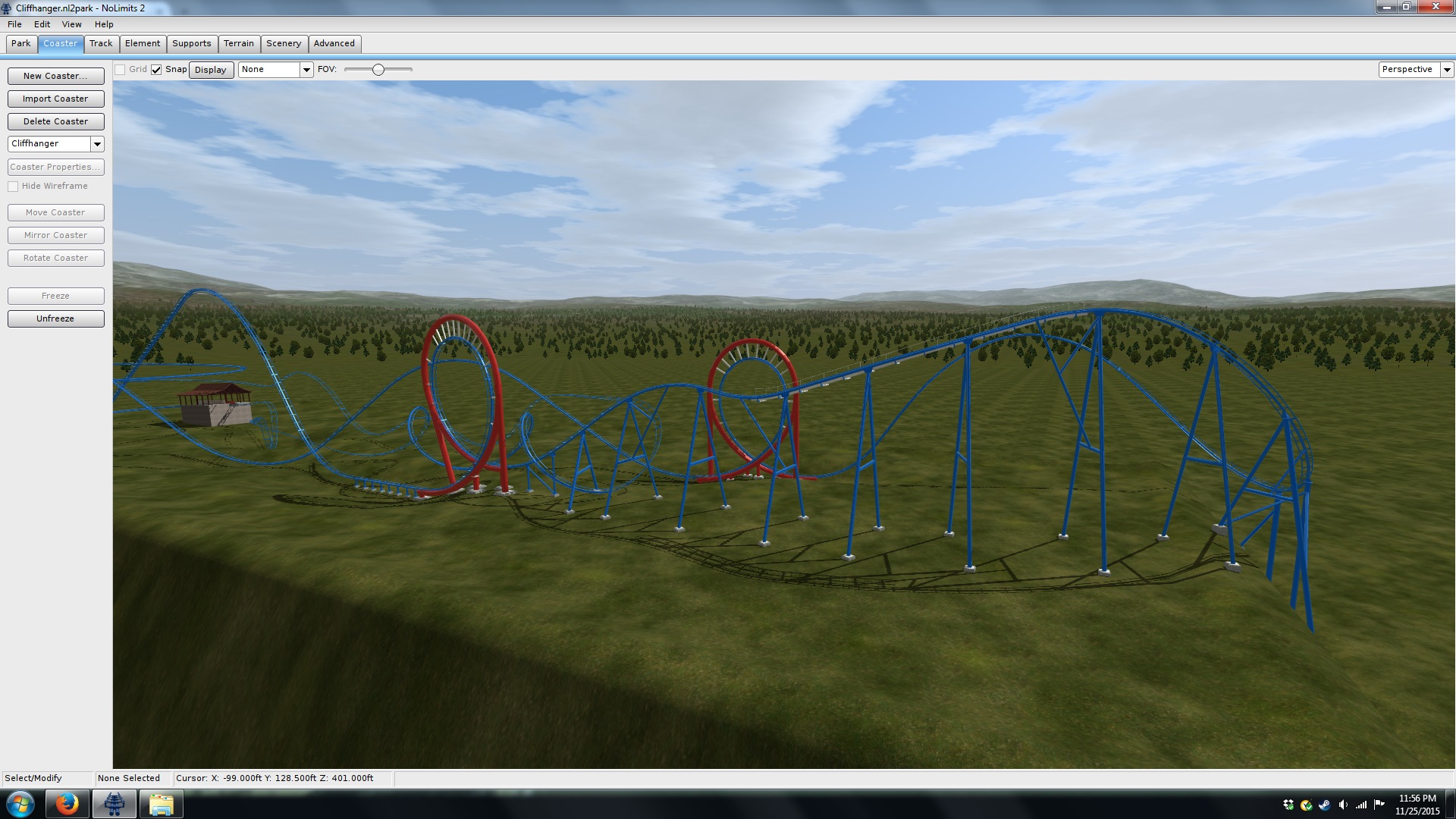Open Windows Explorer folder icon in taskbar

(161, 804)
